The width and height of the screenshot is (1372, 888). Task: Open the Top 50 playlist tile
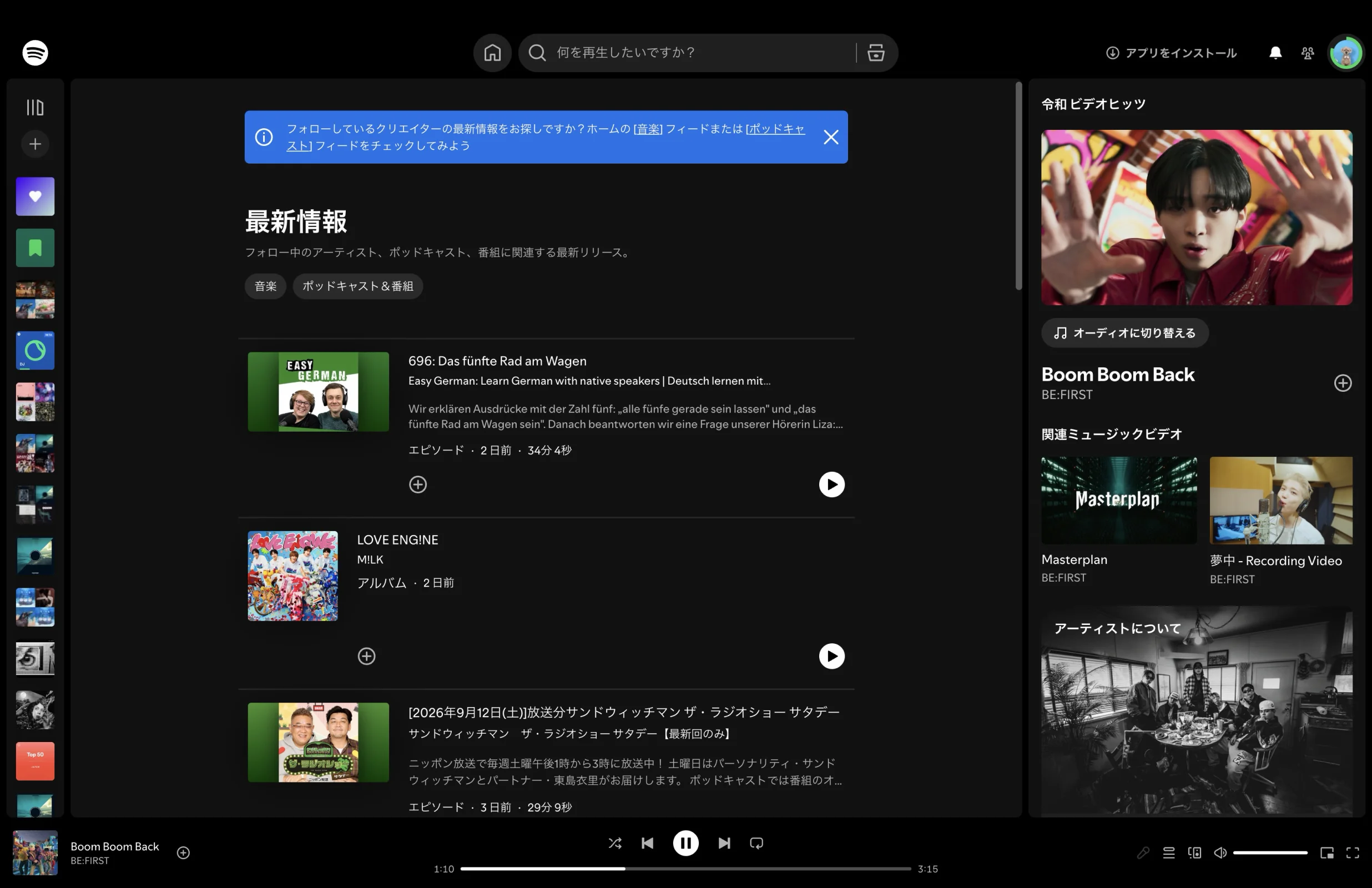(x=35, y=761)
